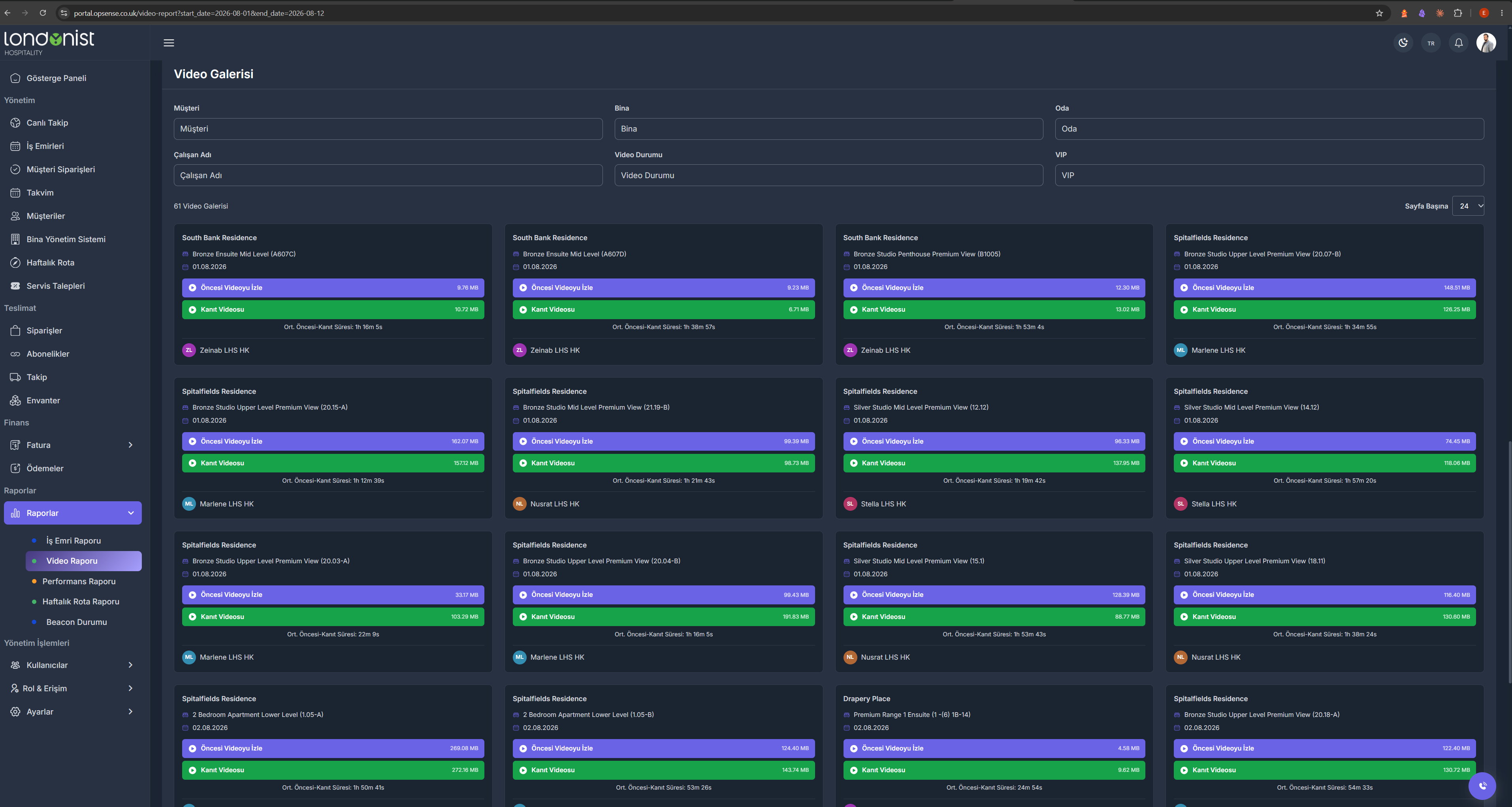
Task: Open the floating phone support button
Action: (x=1482, y=786)
